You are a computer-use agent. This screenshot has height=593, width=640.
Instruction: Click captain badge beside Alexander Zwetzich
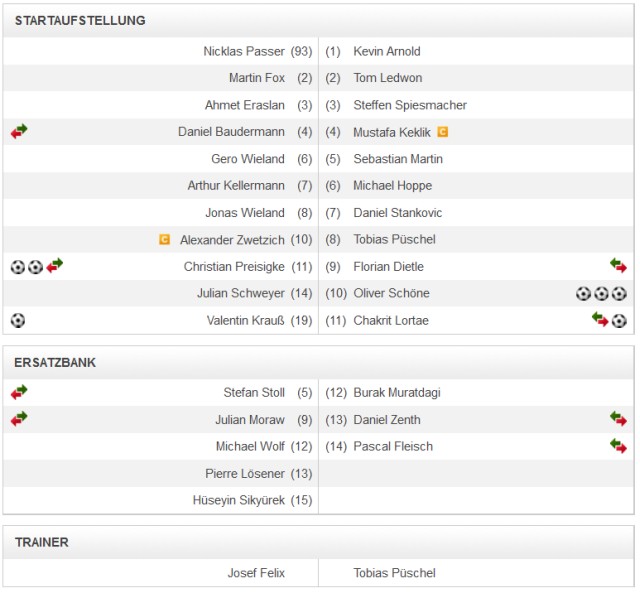164,240
